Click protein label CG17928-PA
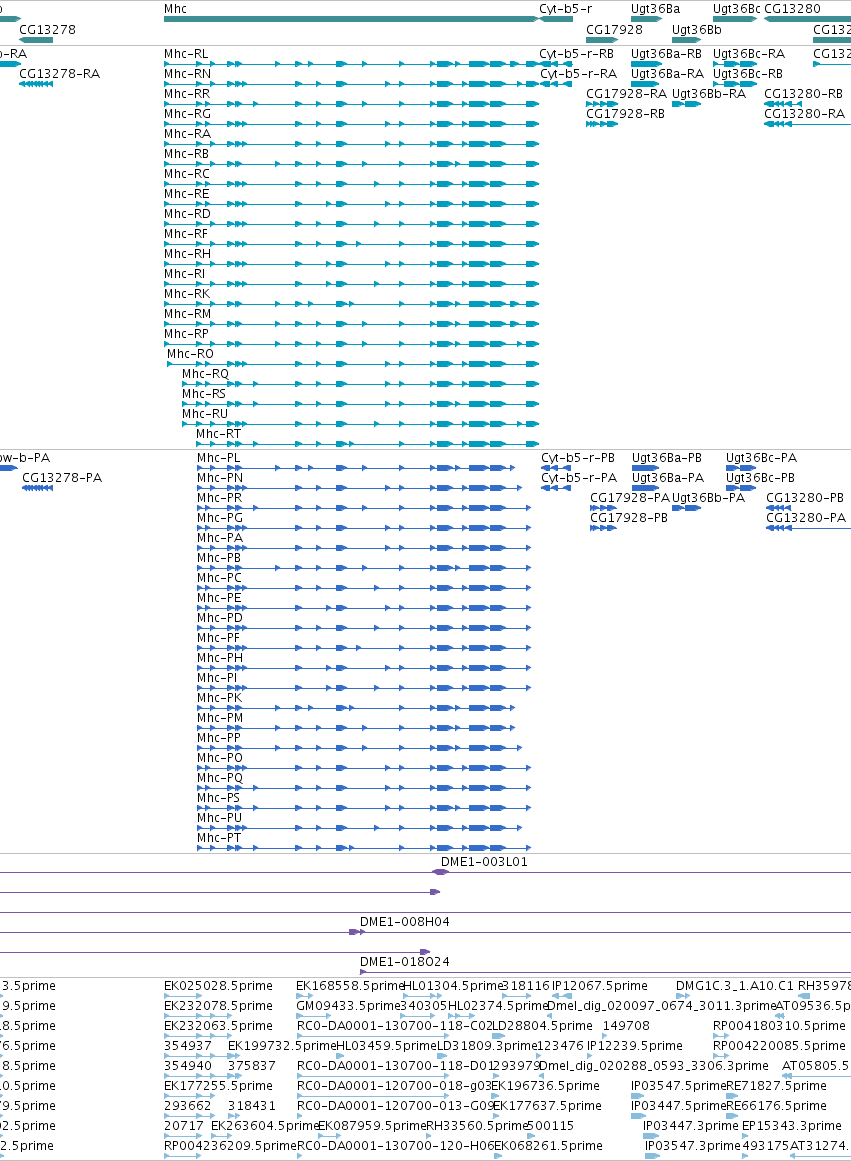 click(630, 498)
